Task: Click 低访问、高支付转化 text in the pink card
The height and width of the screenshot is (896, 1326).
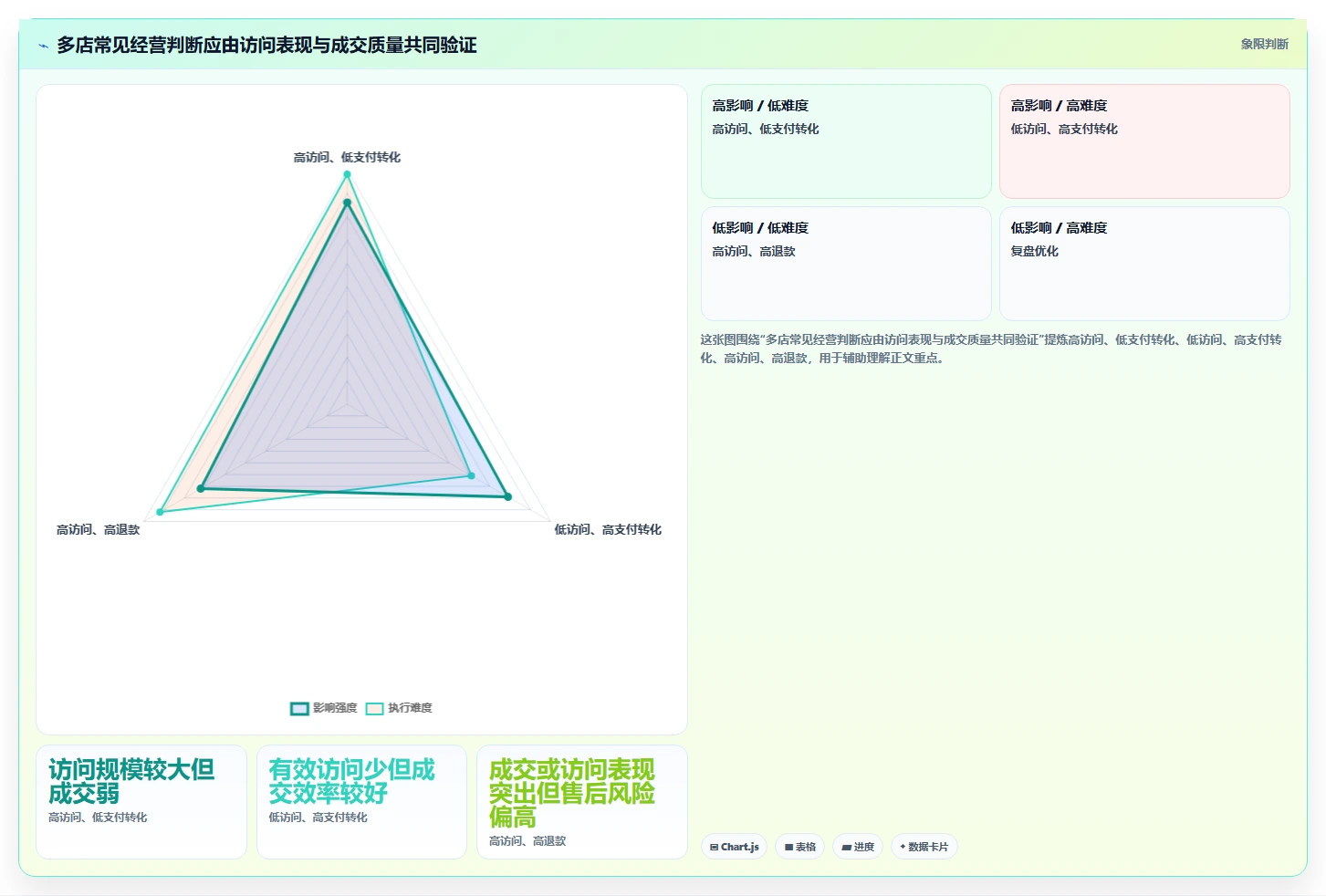Action: [x=1064, y=129]
